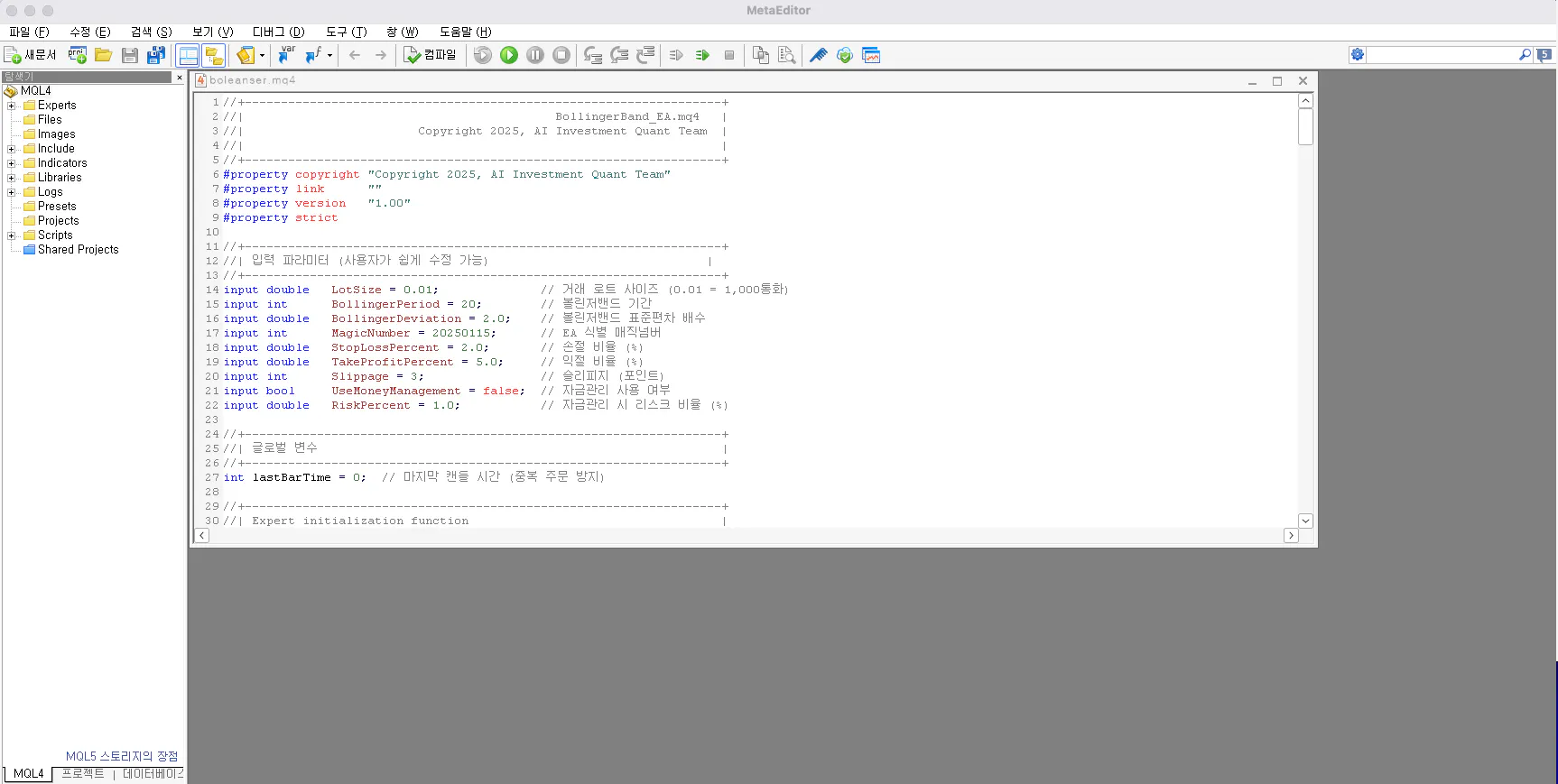
Task: Stop debugging
Action: pos(561,55)
